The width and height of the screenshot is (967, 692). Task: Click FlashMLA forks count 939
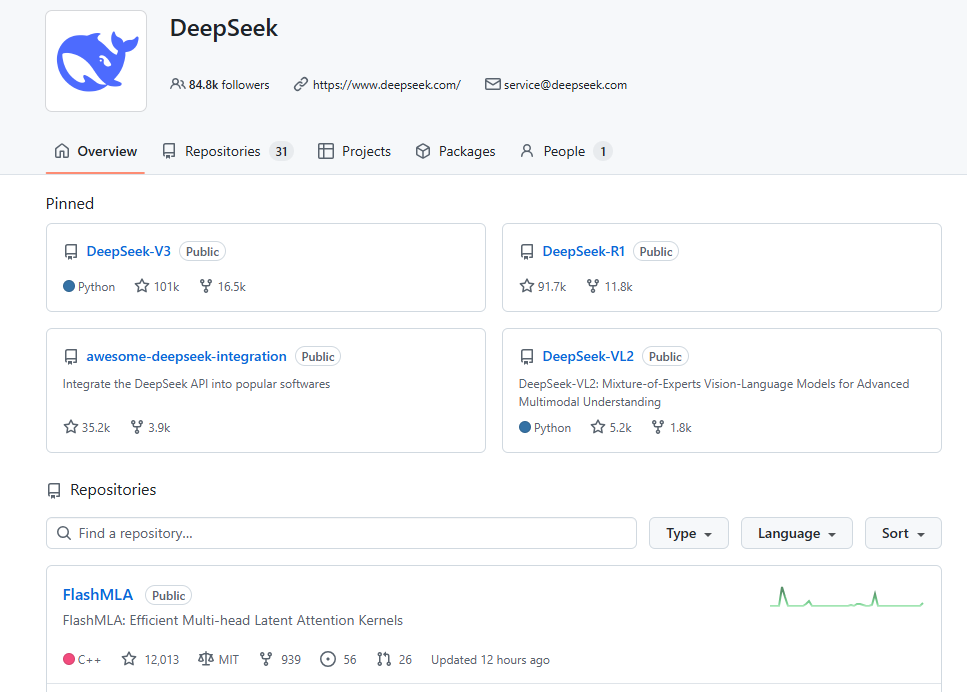point(280,659)
